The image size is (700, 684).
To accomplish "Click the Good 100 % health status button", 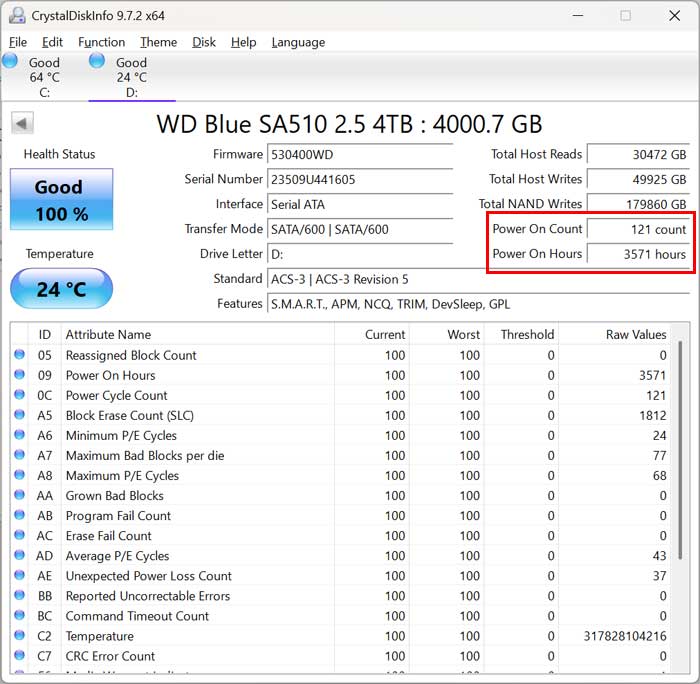I will pyautogui.click(x=62, y=199).
